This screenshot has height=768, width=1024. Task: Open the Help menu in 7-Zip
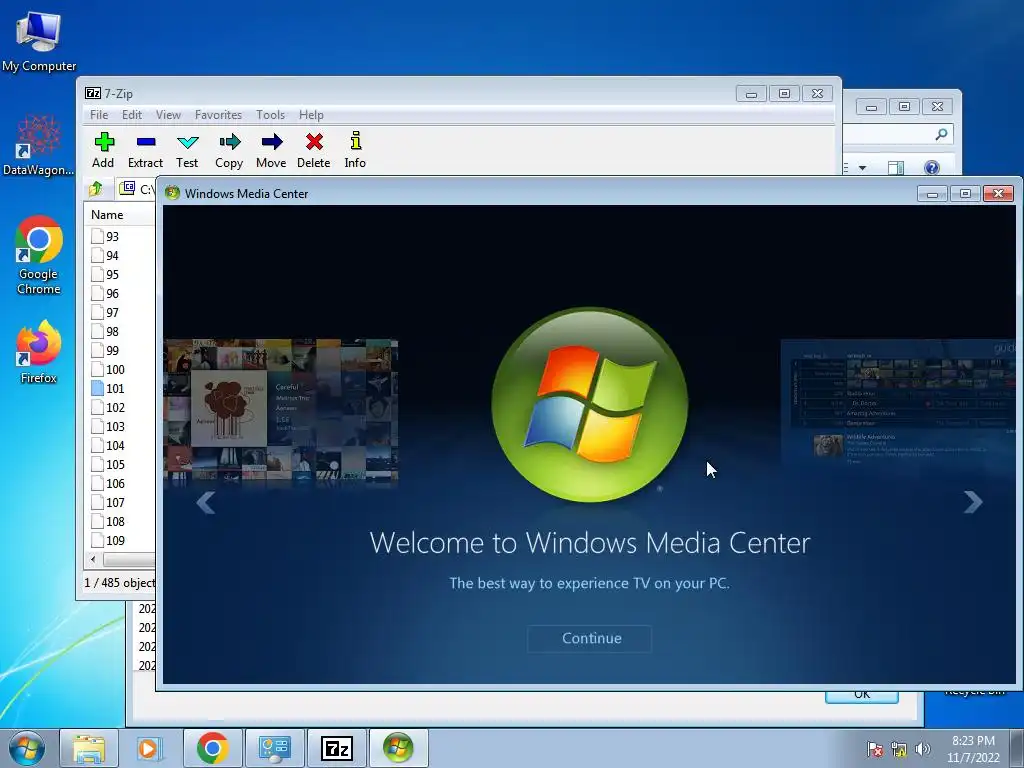pyautogui.click(x=312, y=115)
